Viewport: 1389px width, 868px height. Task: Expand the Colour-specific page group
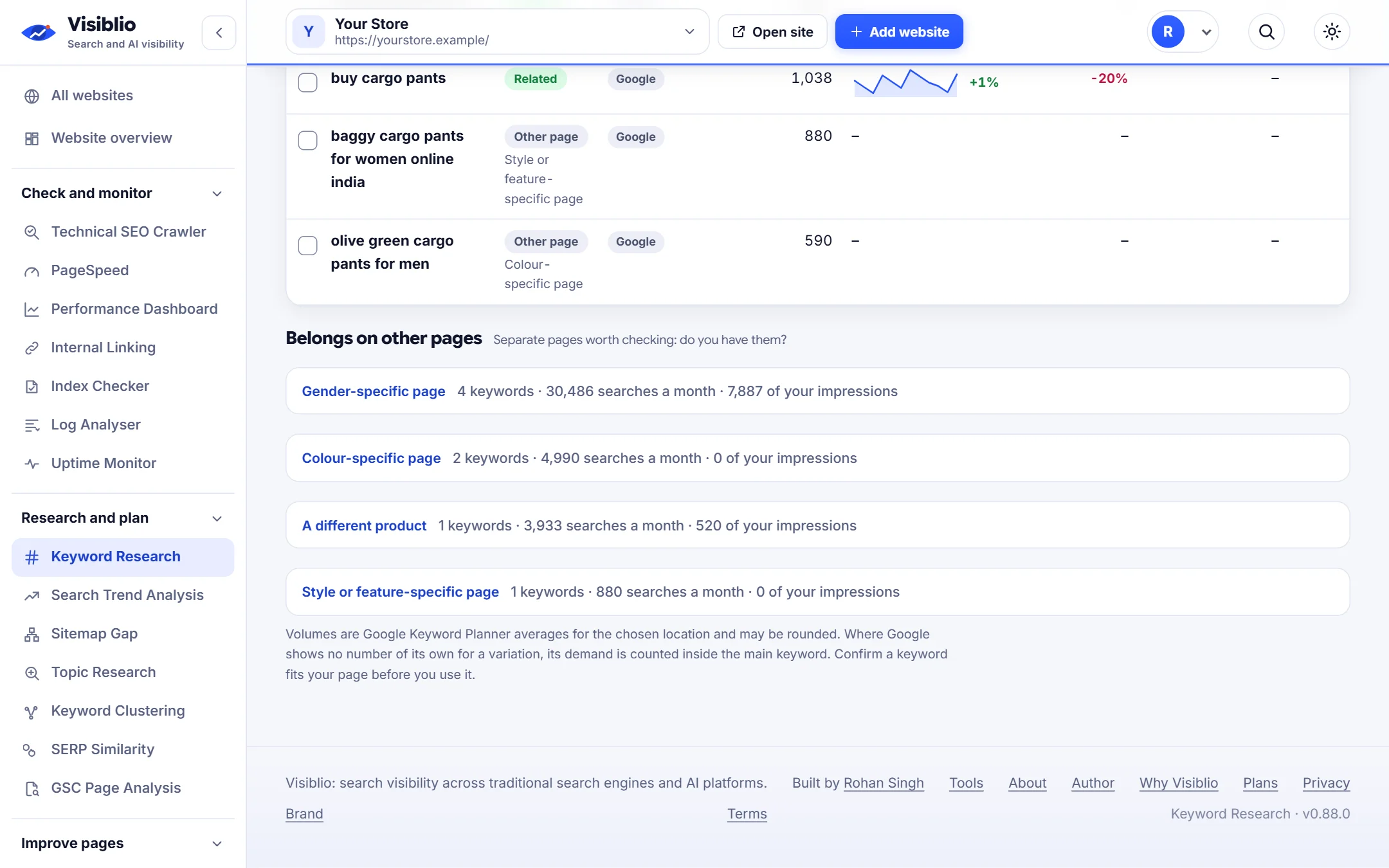817,458
